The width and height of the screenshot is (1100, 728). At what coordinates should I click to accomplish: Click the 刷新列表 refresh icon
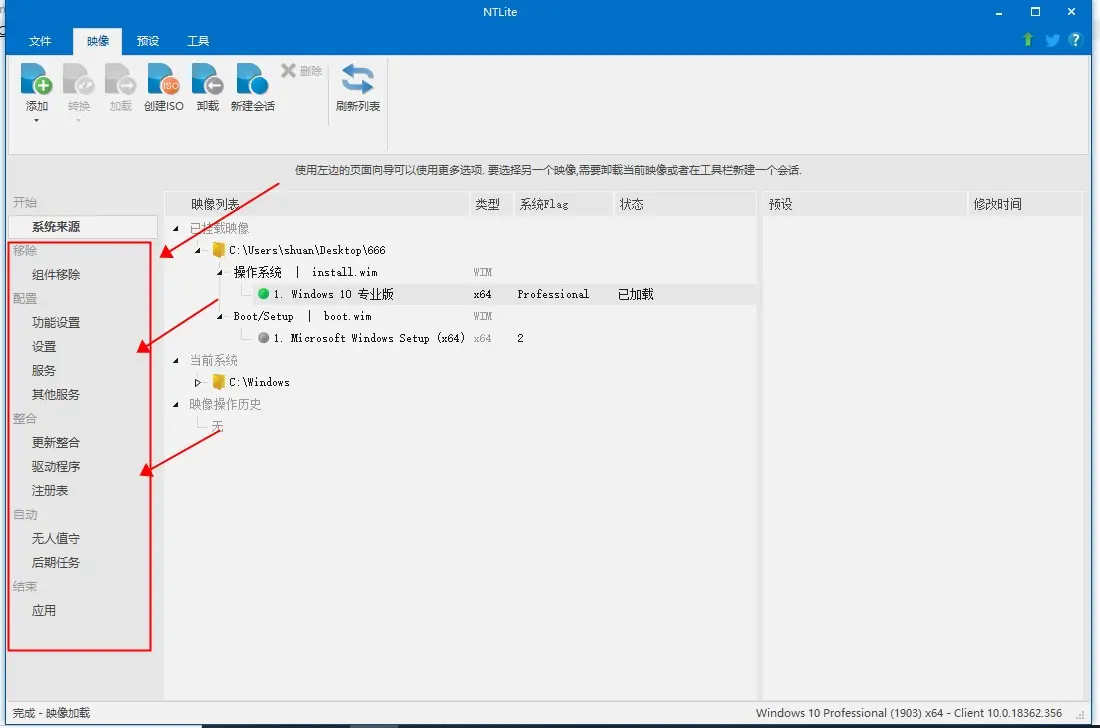358,79
